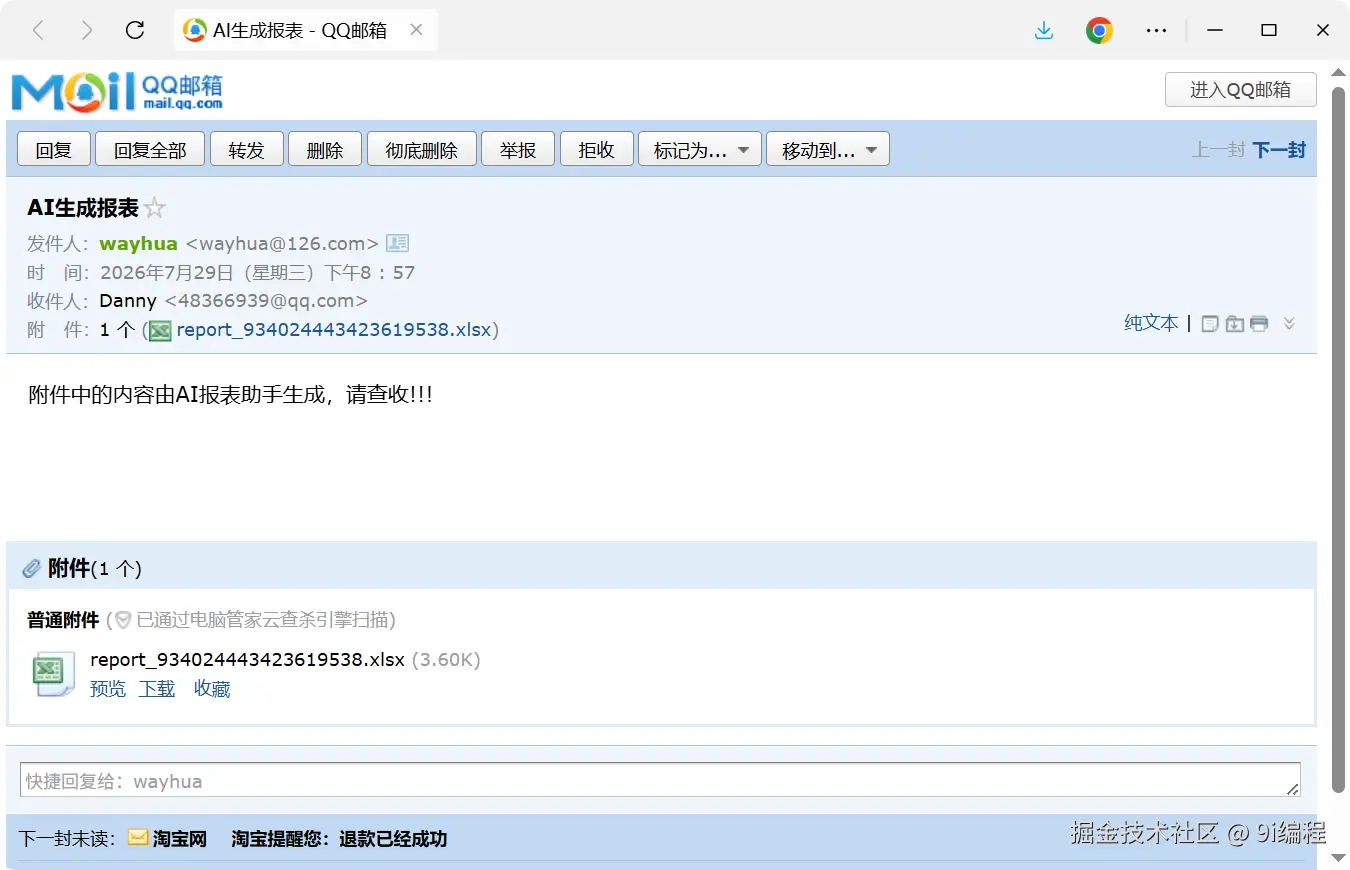Image resolution: width=1350 pixels, height=870 pixels.
Task: Click sender name wayhua
Action: [x=138, y=243]
